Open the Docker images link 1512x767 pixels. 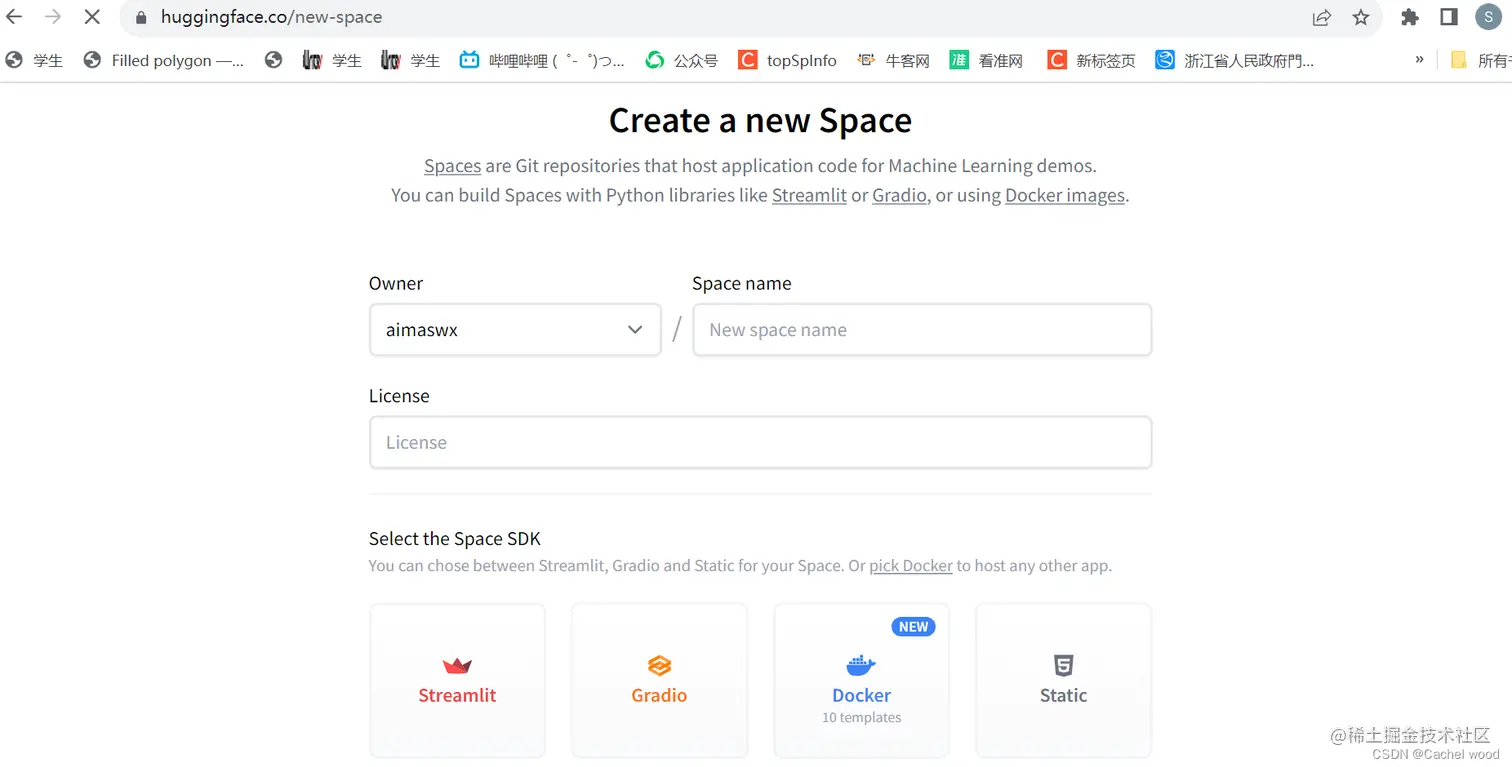coord(1065,195)
